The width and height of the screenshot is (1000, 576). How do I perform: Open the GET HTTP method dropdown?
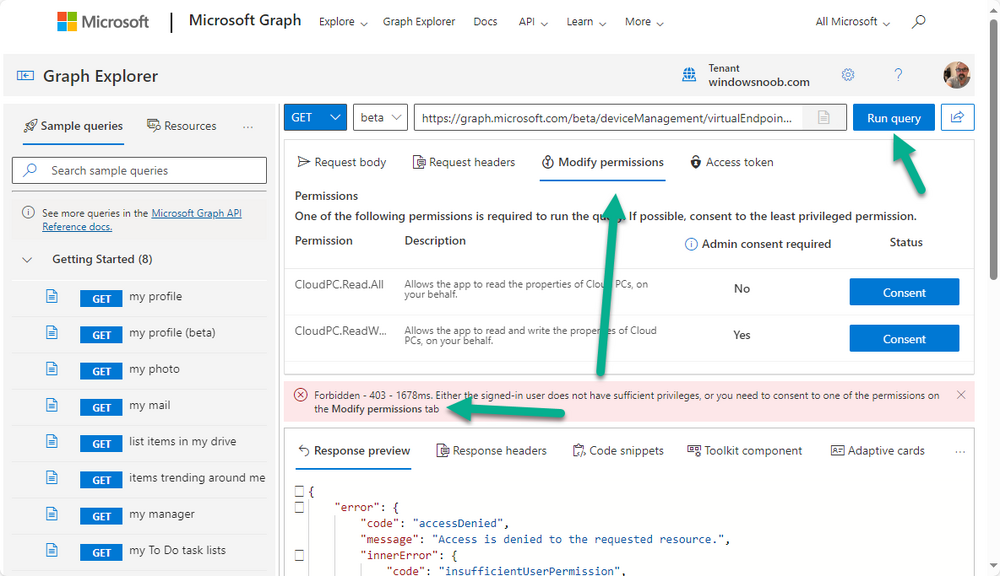tap(315, 117)
